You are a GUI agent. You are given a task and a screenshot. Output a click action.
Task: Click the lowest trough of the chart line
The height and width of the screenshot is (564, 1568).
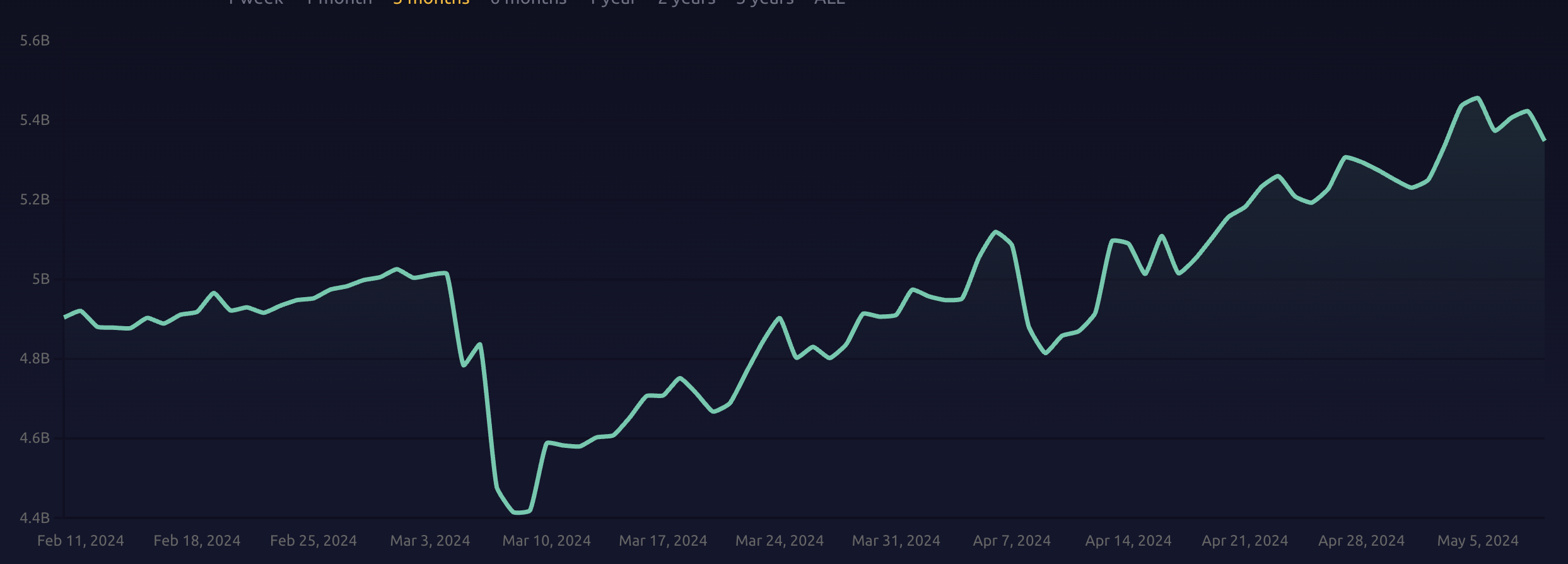click(518, 513)
